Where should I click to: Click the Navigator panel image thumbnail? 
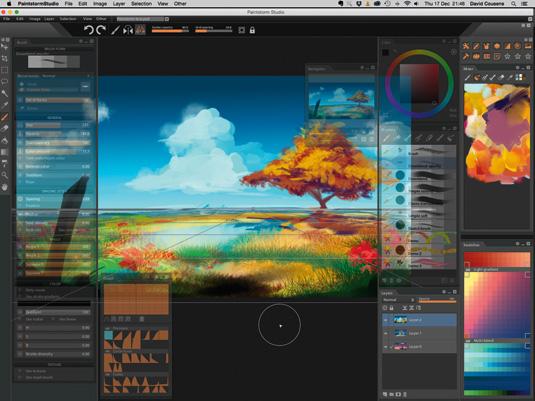pyautogui.click(x=341, y=101)
